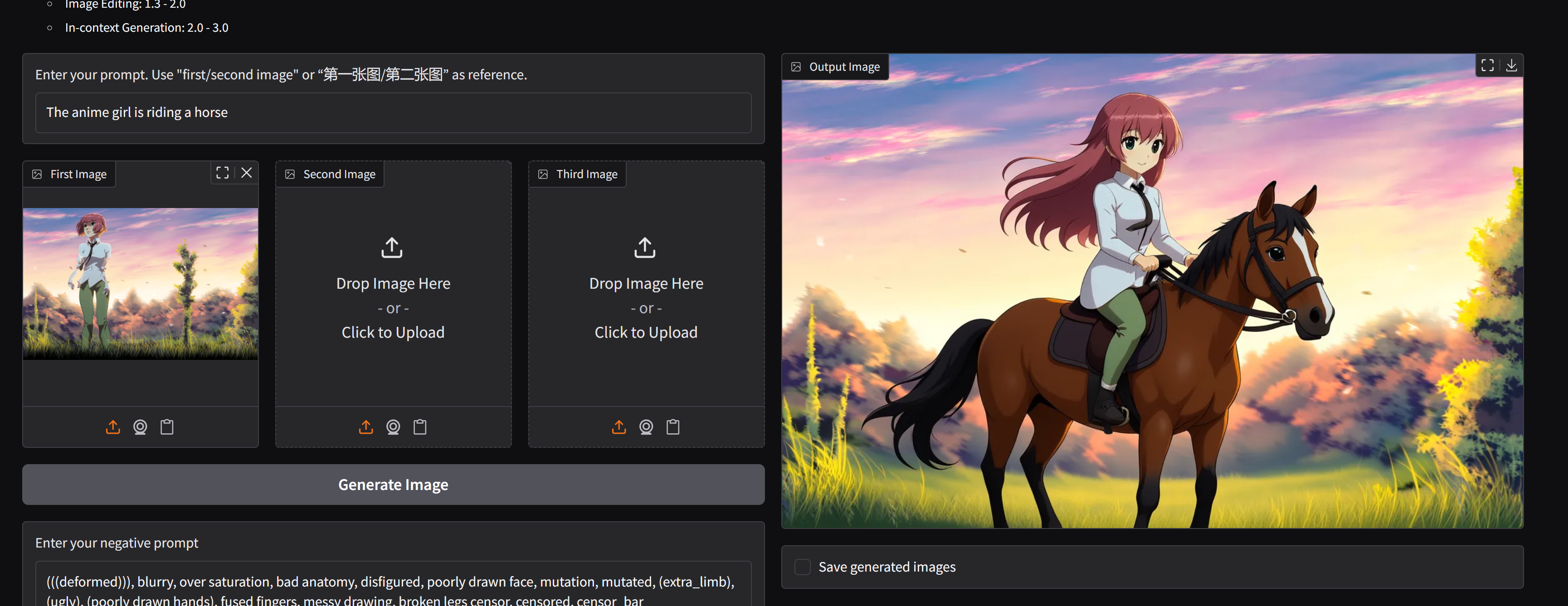Click 'Save generated images' label text
The width and height of the screenshot is (1568, 606).
pyautogui.click(x=887, y=567)
